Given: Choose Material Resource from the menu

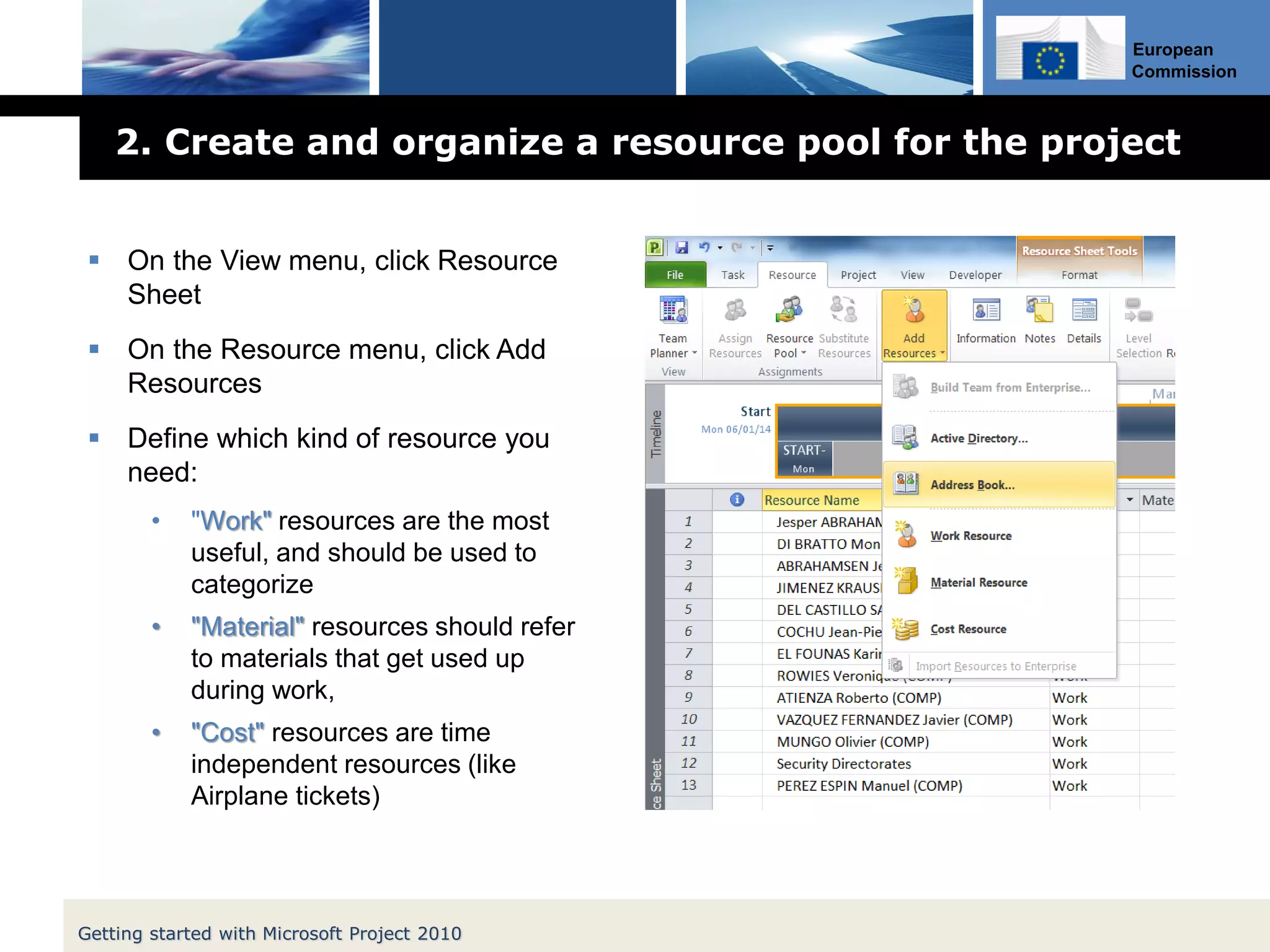Looking at the screenshot, I should pyautogui.click(x=999, y=583).
